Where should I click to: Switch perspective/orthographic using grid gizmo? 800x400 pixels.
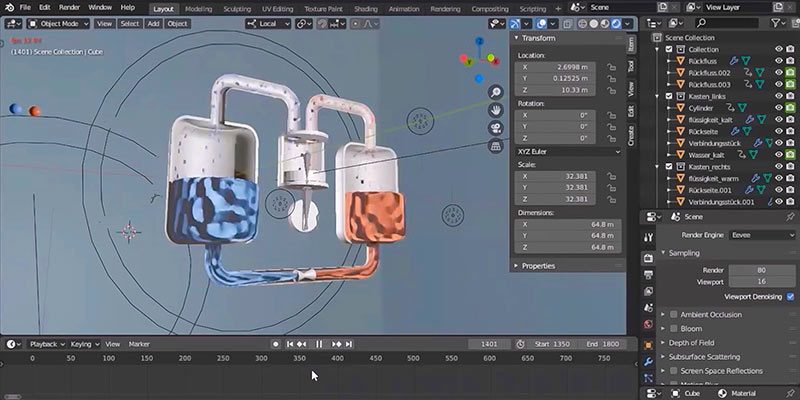click(x=495, y=146)
